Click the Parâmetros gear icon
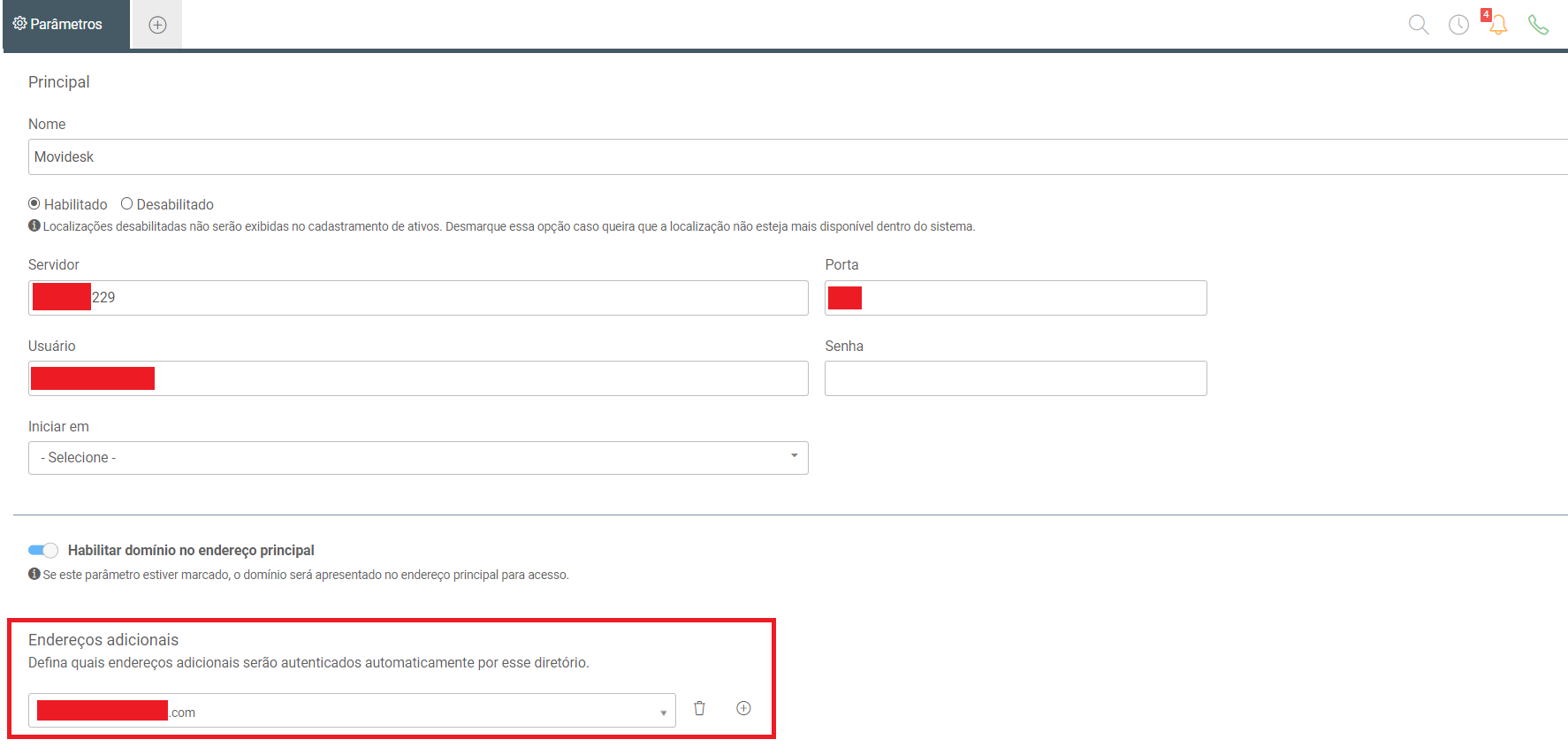Screen dimensions: 1568x755 pyautogui.click(x=19, y=23)
